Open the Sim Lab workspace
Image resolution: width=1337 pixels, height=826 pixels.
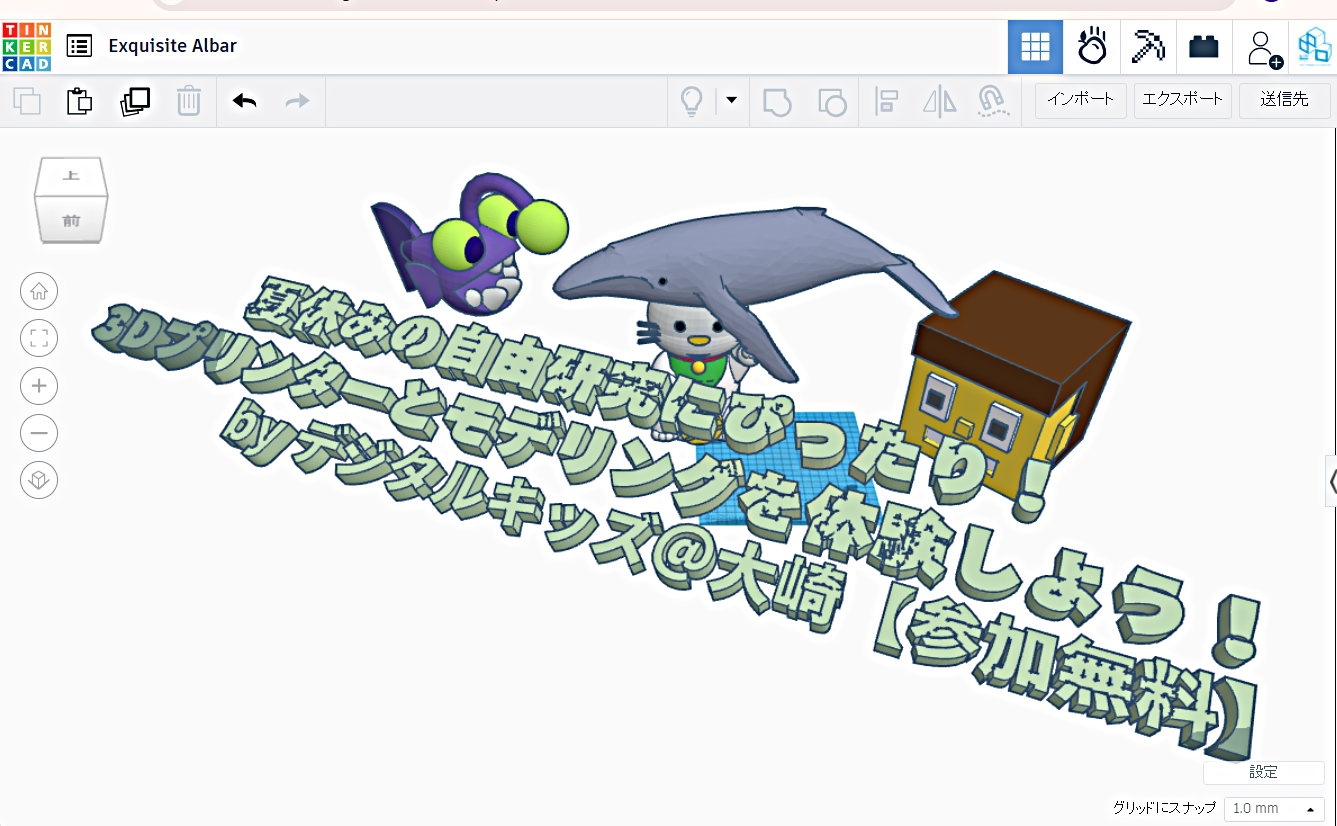pyautogui.click(x=1091, y=47)
